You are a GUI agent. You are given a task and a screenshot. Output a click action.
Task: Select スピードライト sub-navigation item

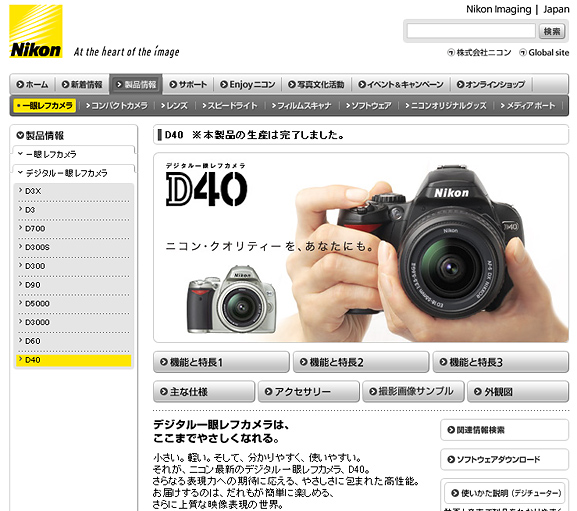click(x=230, y=106)
